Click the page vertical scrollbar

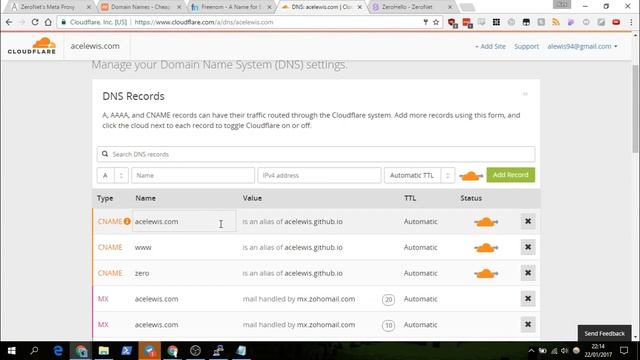[x=636, y=108]
